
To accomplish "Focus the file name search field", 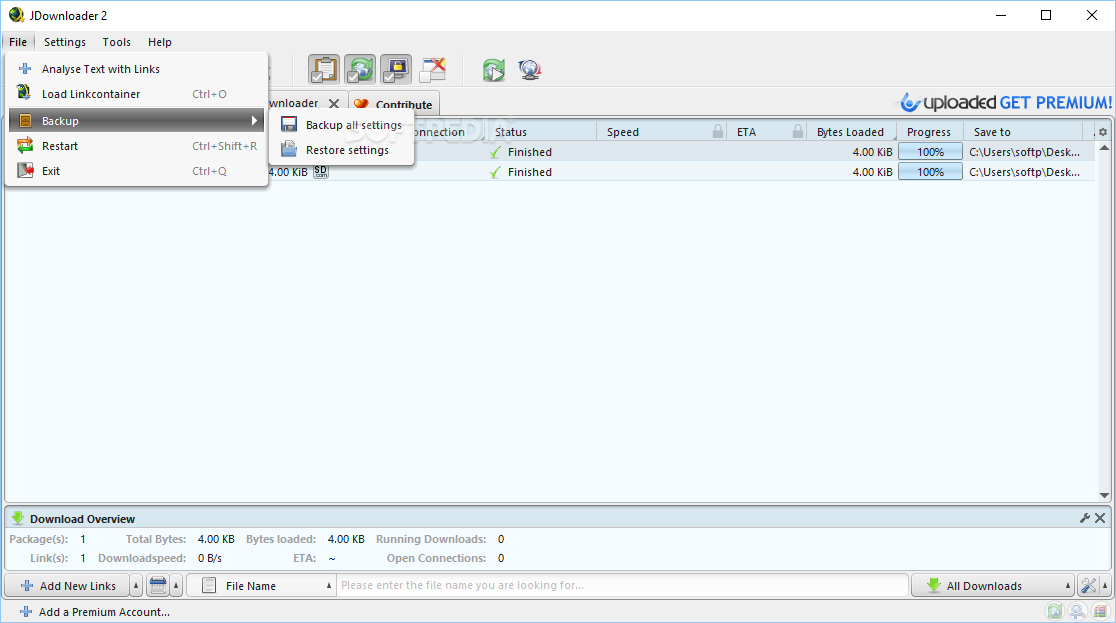I will click(x=623, y=585).
